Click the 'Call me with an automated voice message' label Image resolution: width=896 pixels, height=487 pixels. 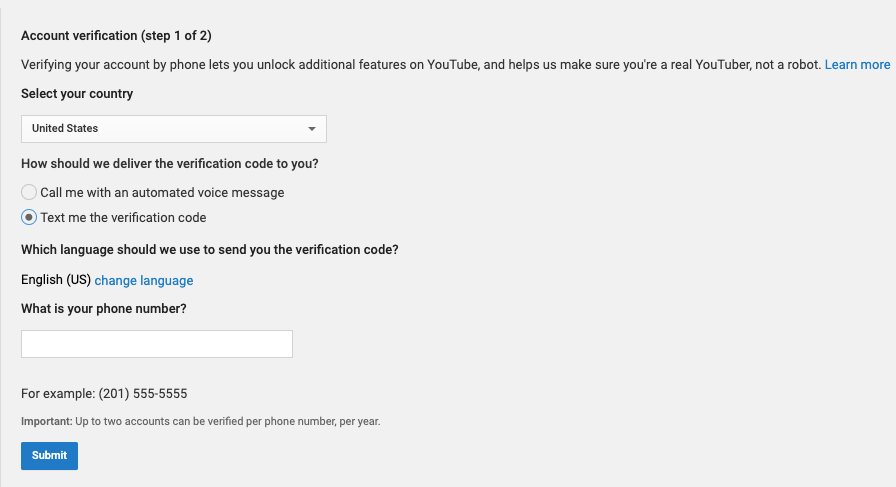tap(162, 193)
